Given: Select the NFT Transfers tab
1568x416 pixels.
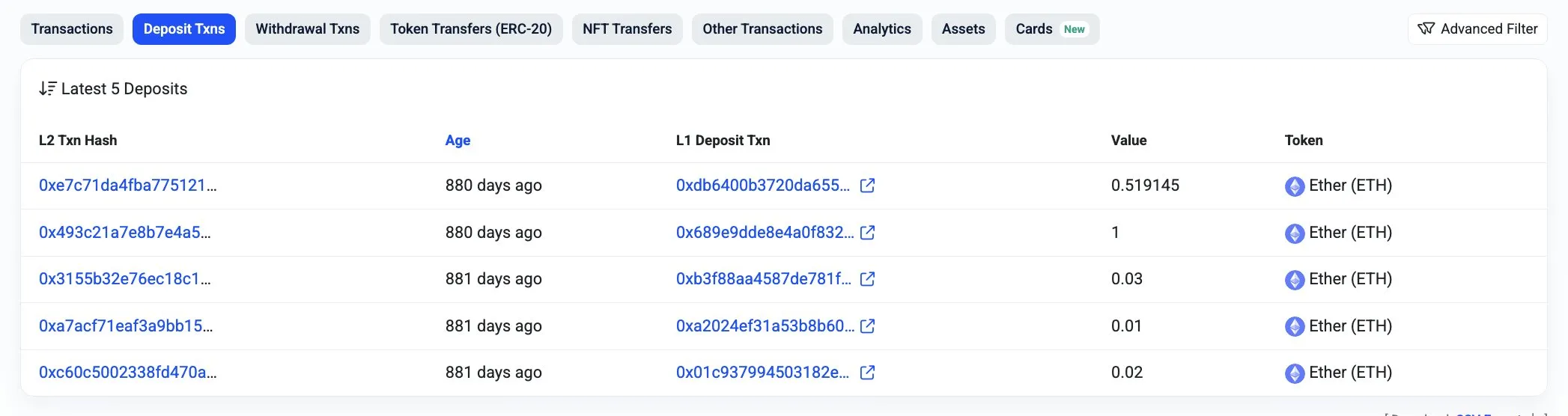Looking at the screenshot, I should [x=627, y=29].
